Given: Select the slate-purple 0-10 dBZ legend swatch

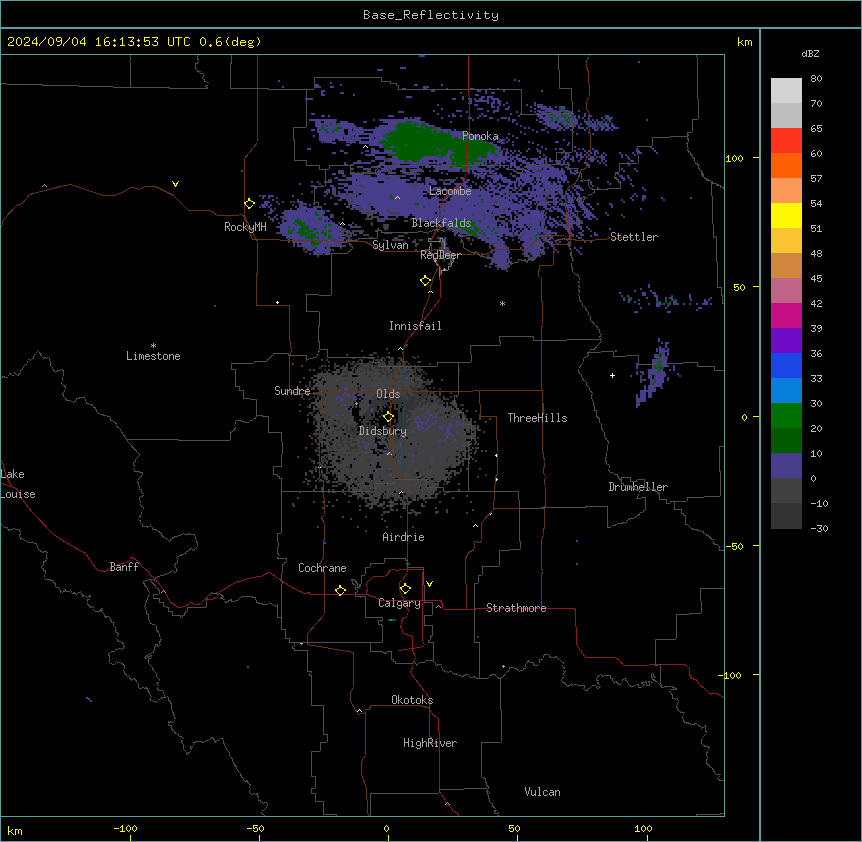Looking at the screenshot, I should (786, 466).
